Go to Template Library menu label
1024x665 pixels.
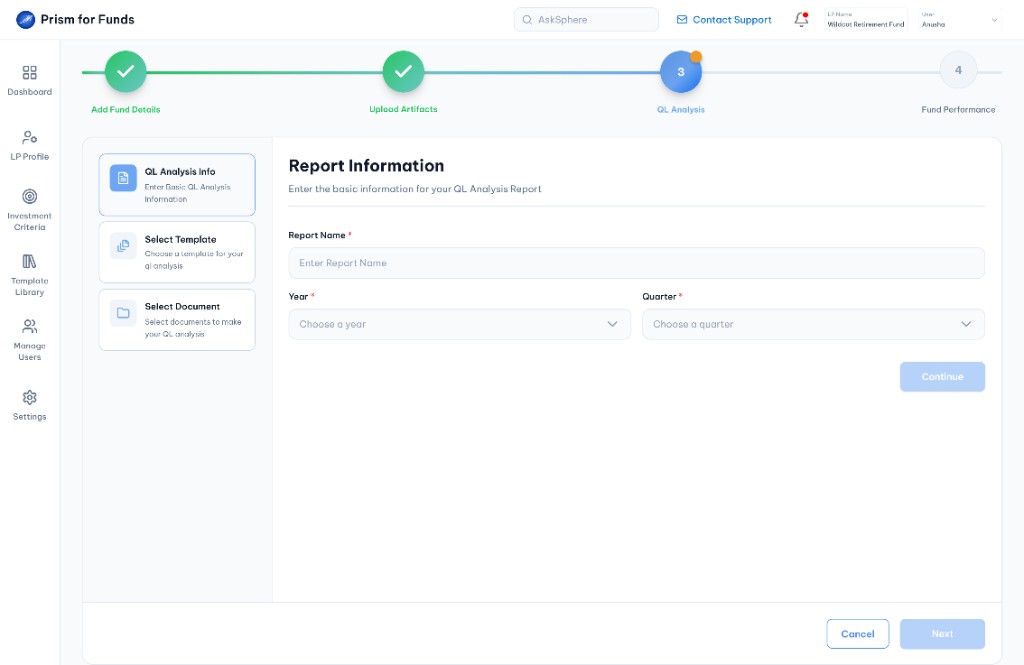click(29, 287)
